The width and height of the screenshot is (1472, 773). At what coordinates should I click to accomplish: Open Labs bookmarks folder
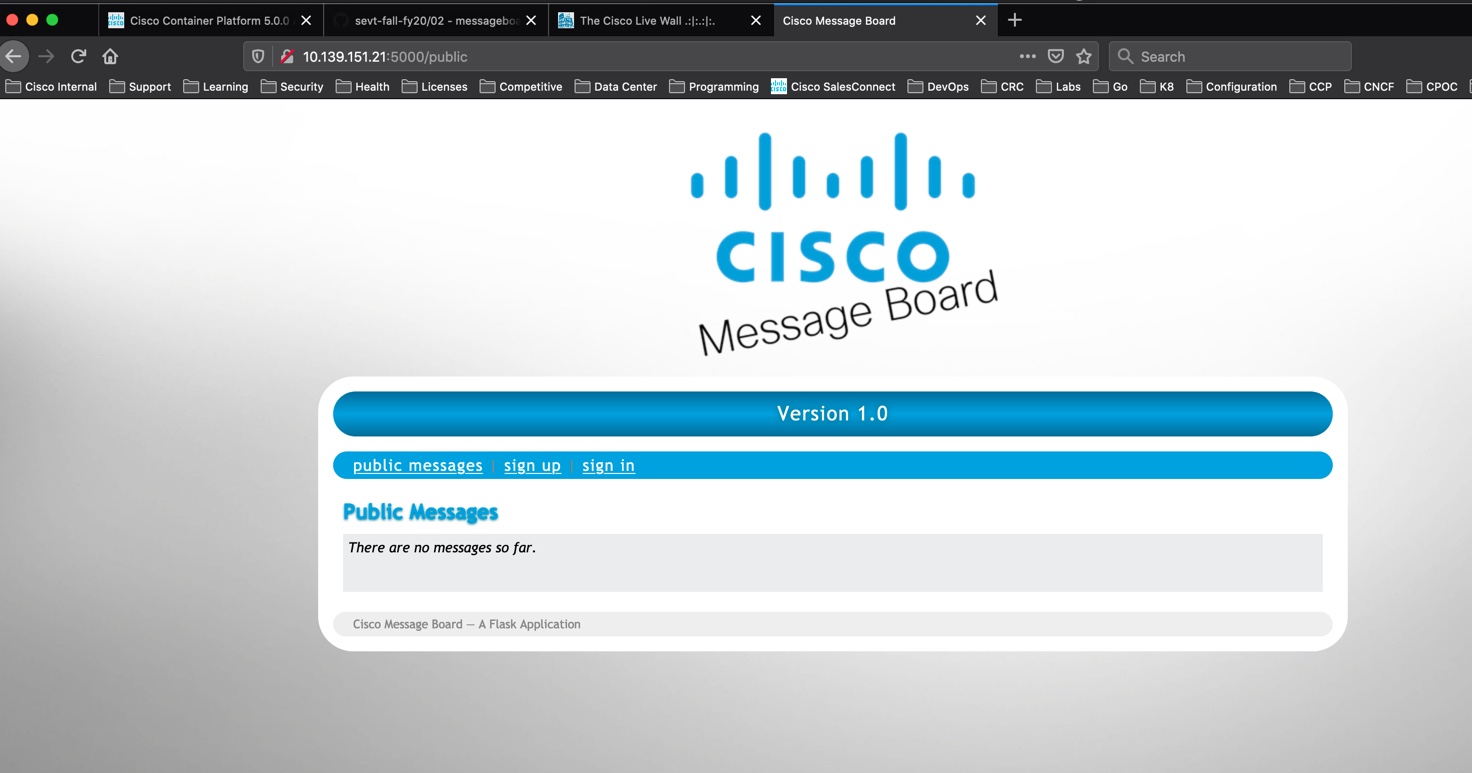tap(1058, 87)
